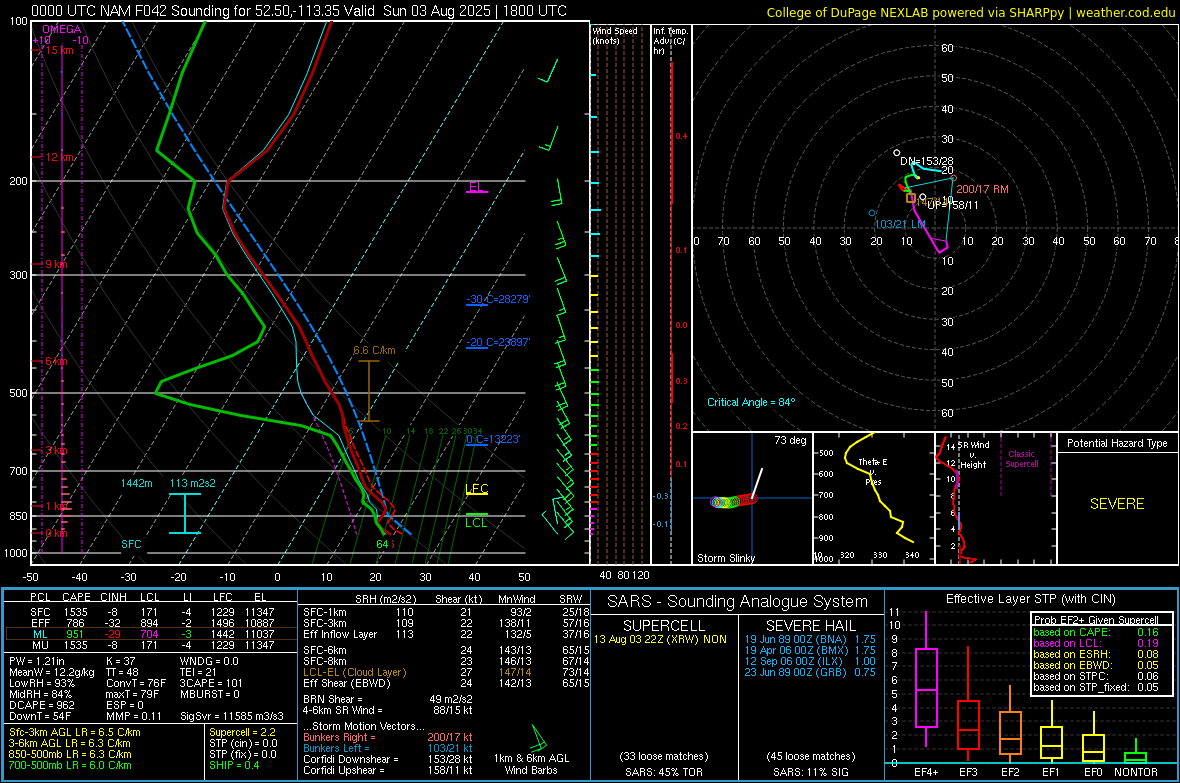The width and height of the screenshot is (1180, 783).
Task: Click the Effective Layer STP (with CIN) title
Action: point(1030,599)
